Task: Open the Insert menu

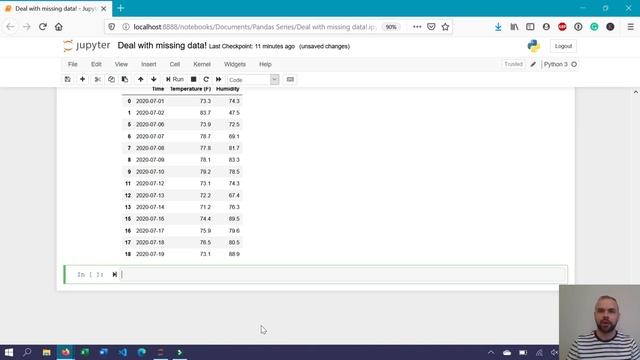Action: tap(149, 64)
